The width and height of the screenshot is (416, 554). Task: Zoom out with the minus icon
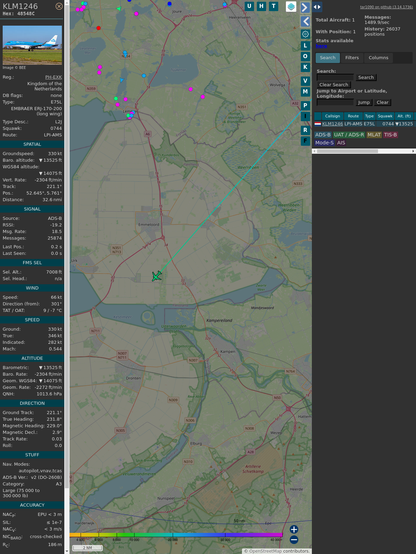tap(294, 540)
